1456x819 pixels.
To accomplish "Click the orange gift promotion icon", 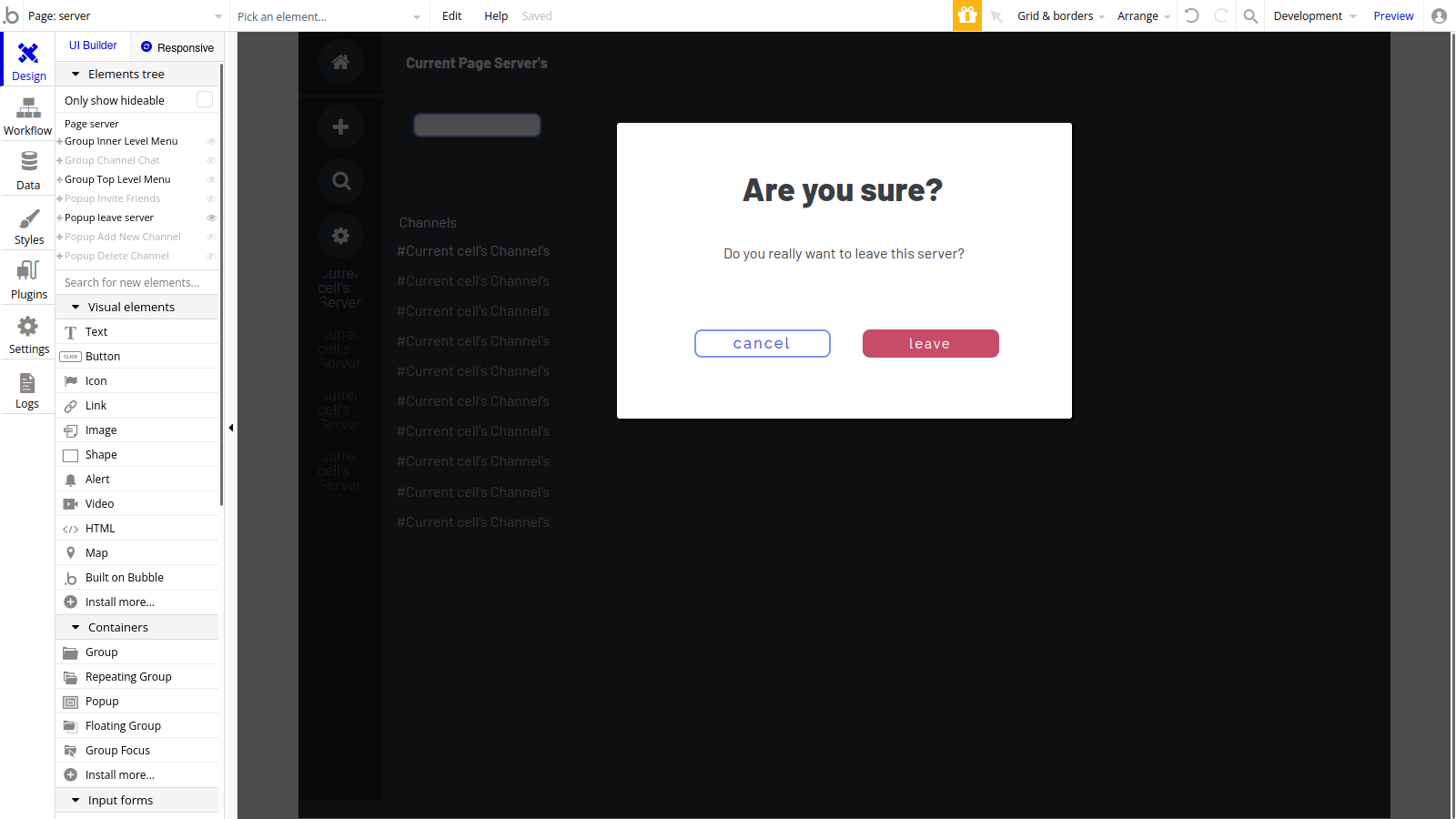I will pyautogui.click(x=966, y=15).
